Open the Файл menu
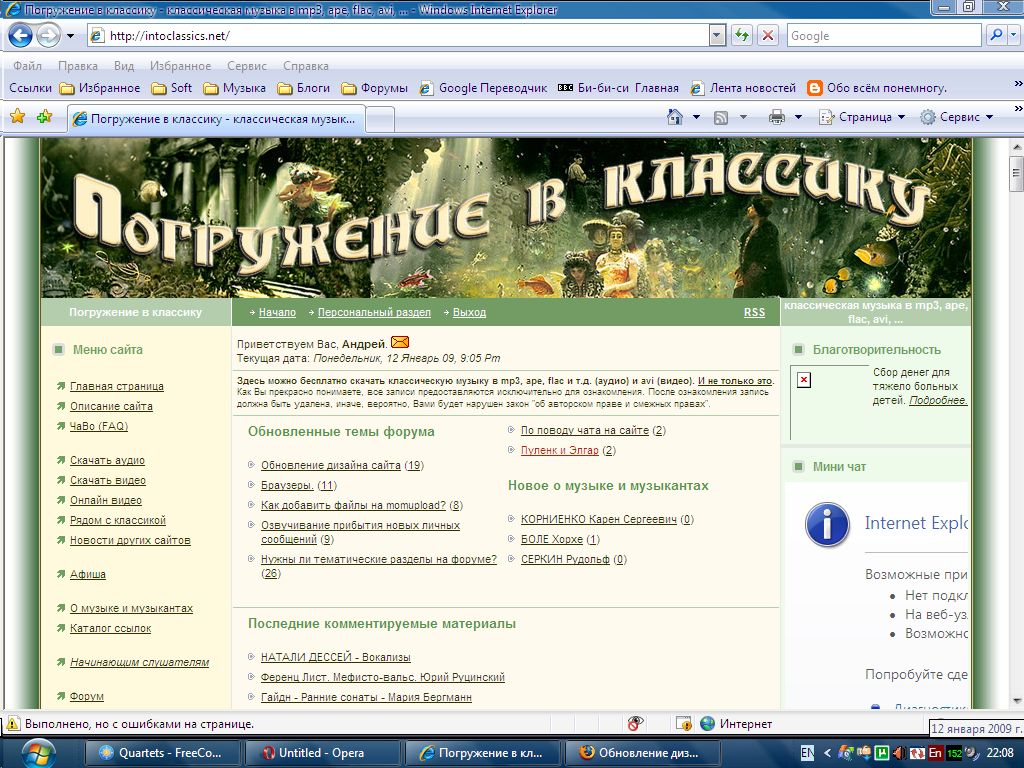1024x768 pixels. coord(27,66)
